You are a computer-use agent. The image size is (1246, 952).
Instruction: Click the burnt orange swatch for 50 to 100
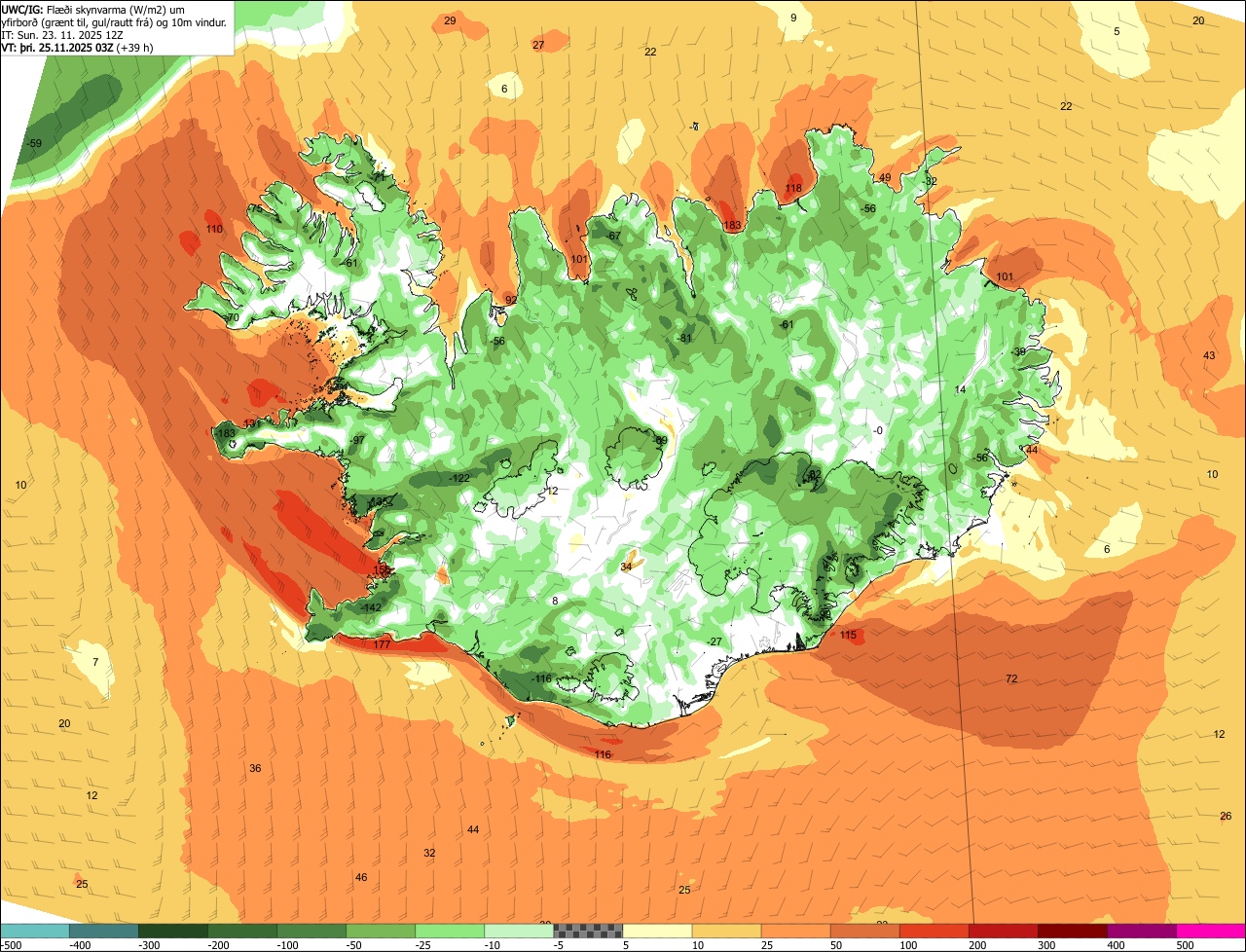coord(865,931)
